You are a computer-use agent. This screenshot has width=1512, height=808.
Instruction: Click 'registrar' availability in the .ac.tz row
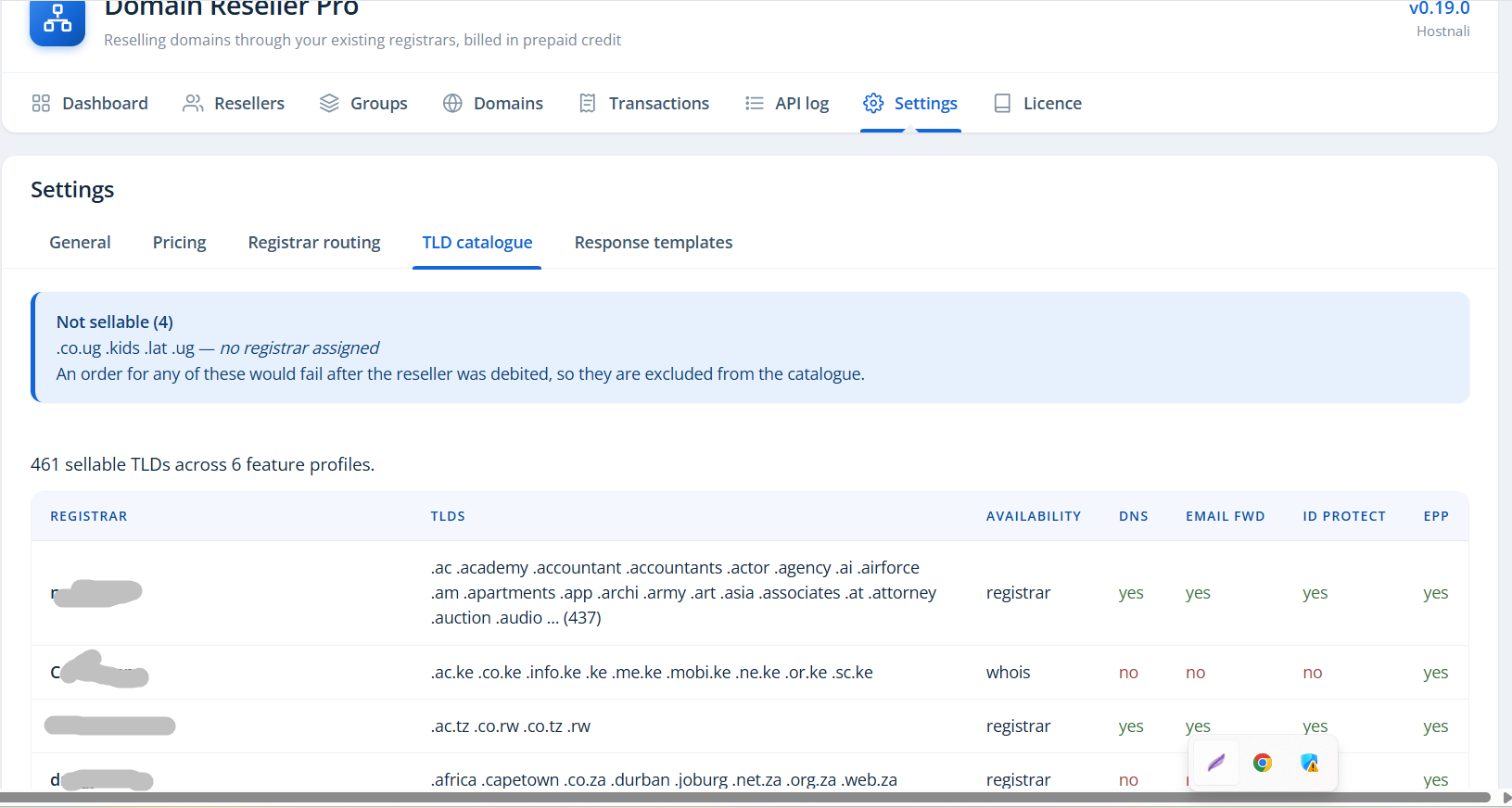1019,726
